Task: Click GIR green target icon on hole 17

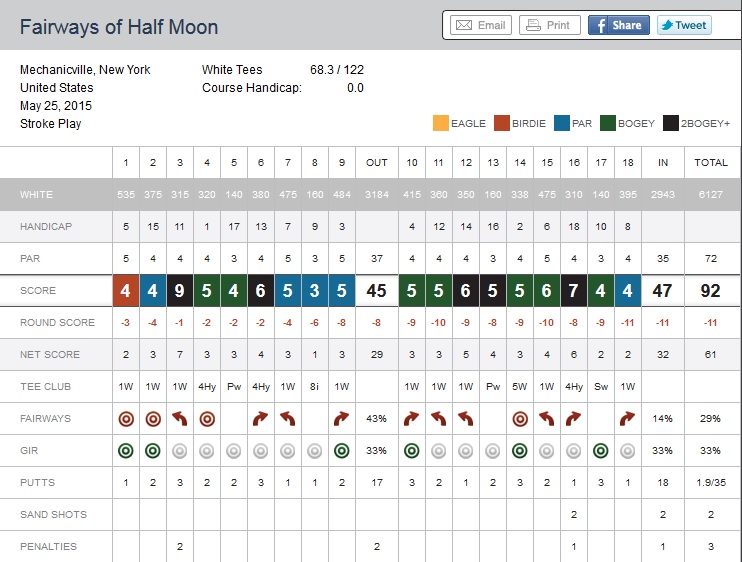Action: tap(600, 451)
